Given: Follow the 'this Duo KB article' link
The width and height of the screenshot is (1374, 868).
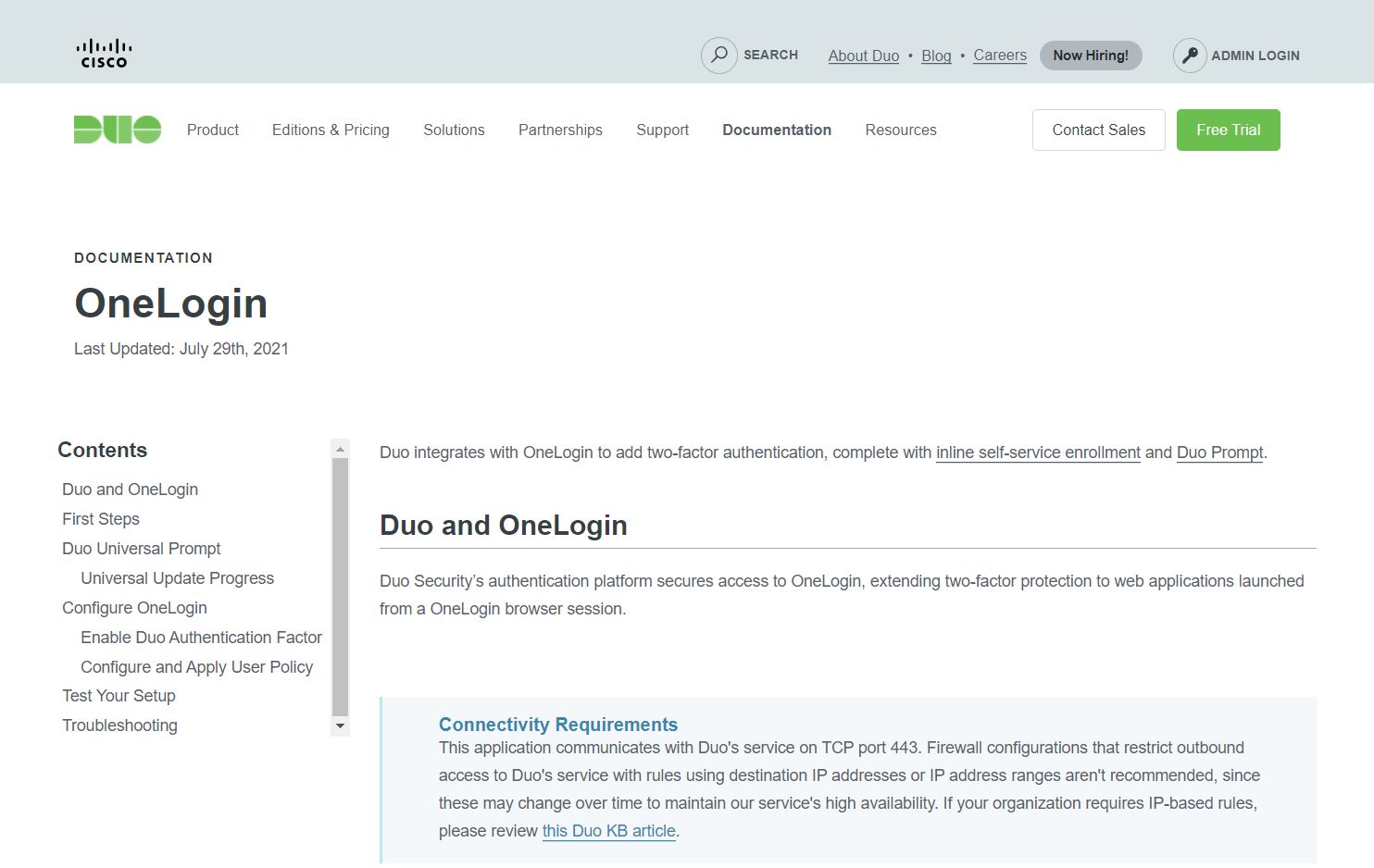Looking at the screenshot, I should (609, 831).
